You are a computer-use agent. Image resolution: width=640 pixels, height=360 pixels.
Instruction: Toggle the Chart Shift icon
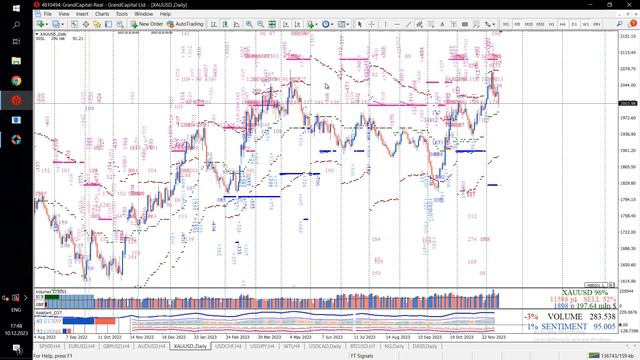pyautogui.click(x=297, y=24)
